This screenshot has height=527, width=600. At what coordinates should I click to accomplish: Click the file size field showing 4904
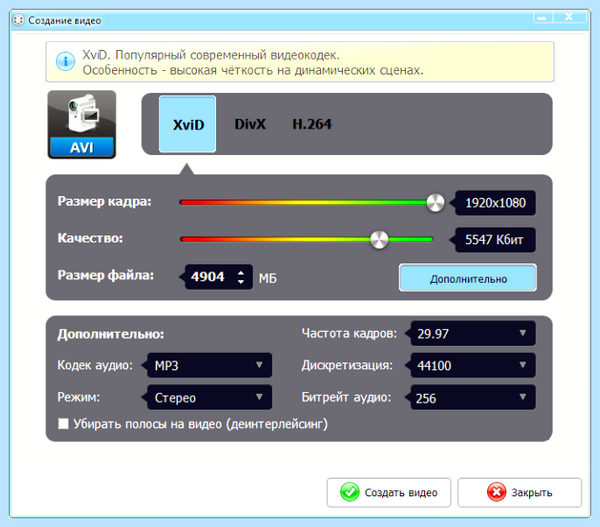(x=218, y=277)
